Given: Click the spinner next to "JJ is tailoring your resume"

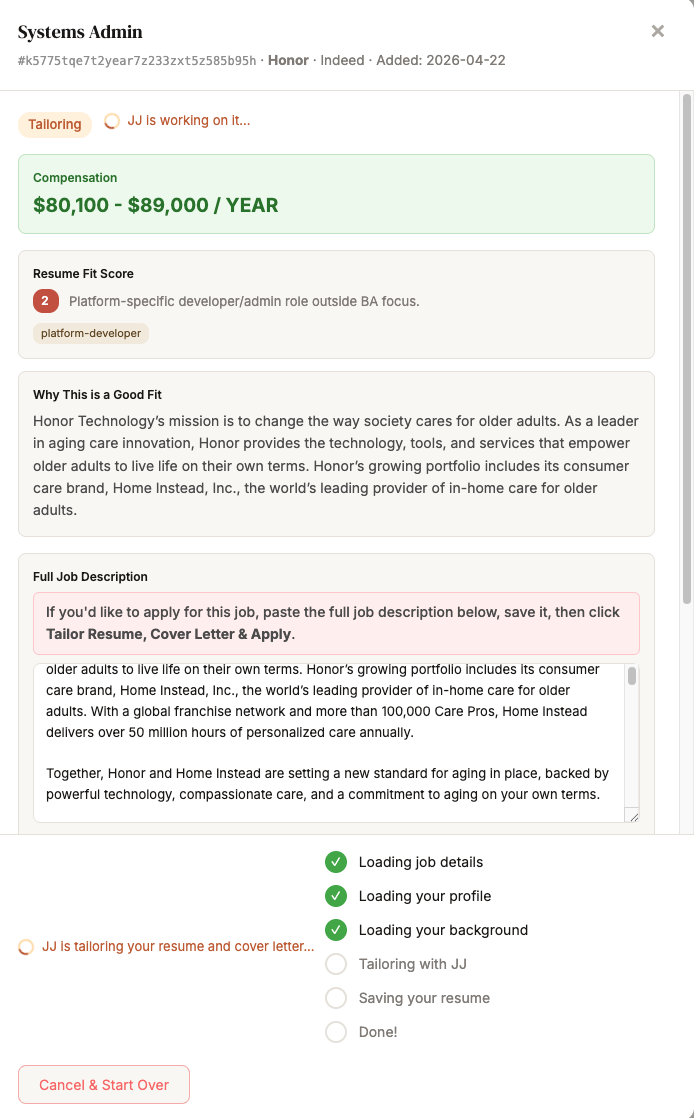Looking at the screenshot, I should tap(25, 946).
